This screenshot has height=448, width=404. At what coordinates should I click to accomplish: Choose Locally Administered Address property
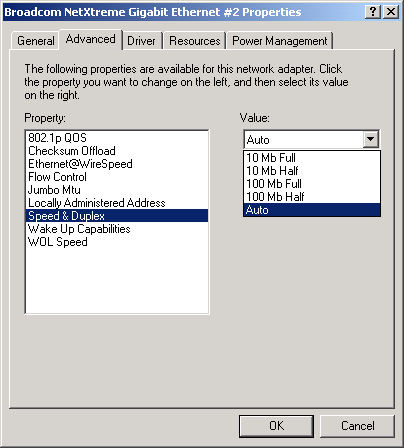(x=117, y=203)
